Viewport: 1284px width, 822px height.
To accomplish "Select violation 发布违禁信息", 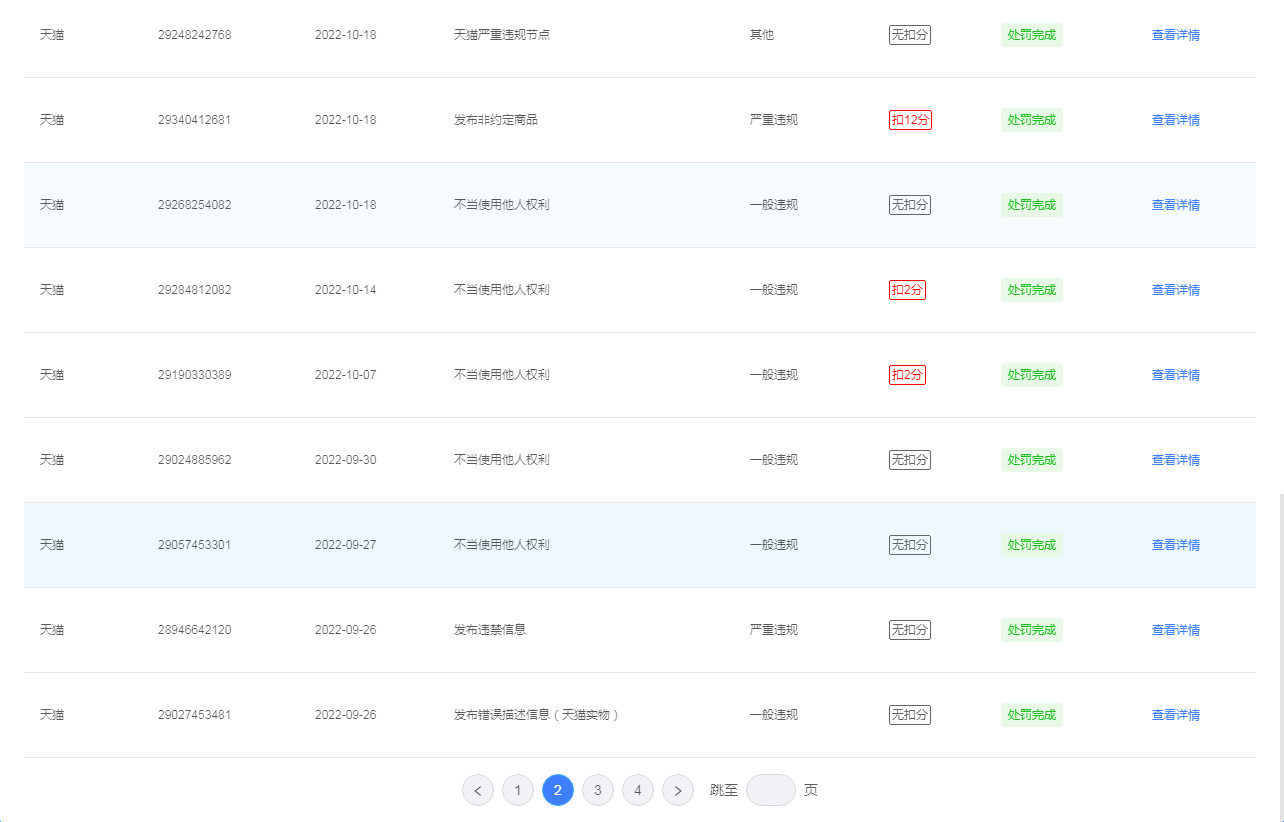I will (x=490, y=630).
